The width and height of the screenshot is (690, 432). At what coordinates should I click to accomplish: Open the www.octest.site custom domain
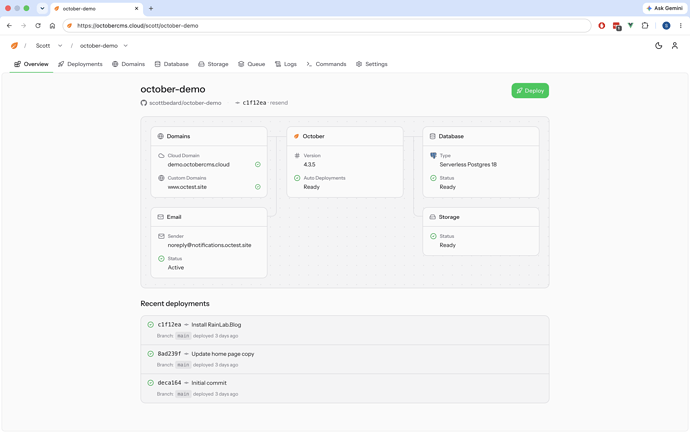187,187
